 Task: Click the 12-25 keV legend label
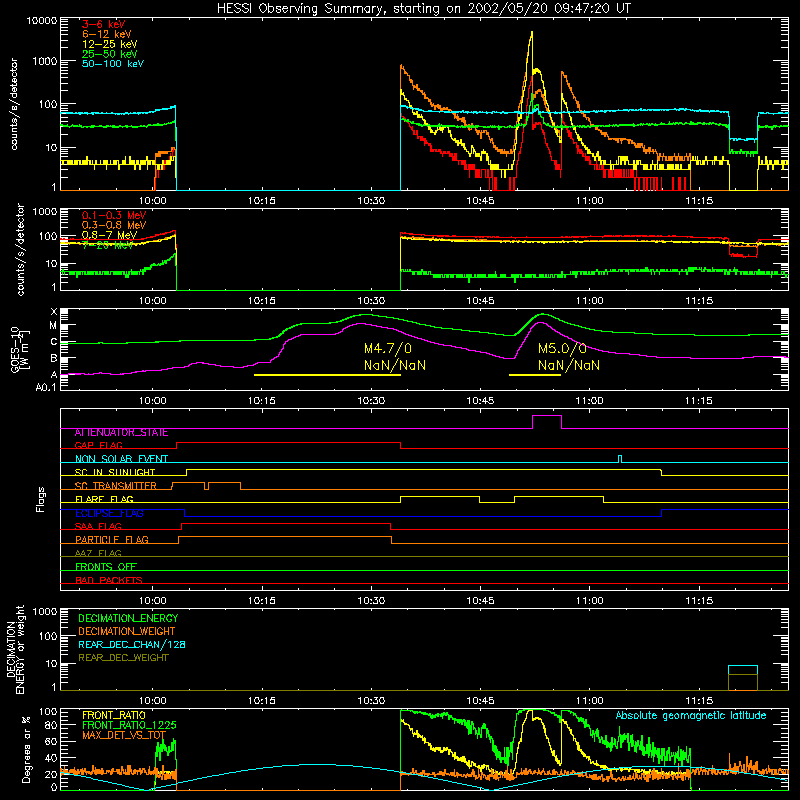[x=109, y=44]
